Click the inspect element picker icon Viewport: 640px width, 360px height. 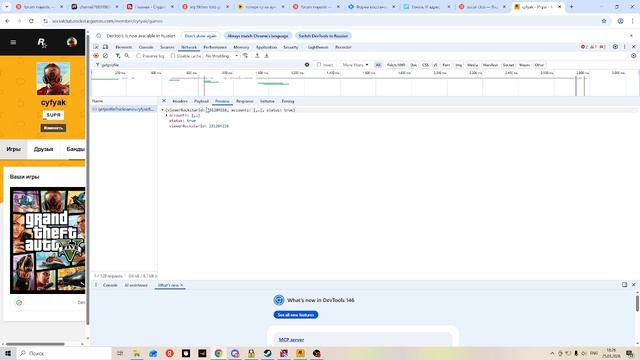tap(96, 47)
